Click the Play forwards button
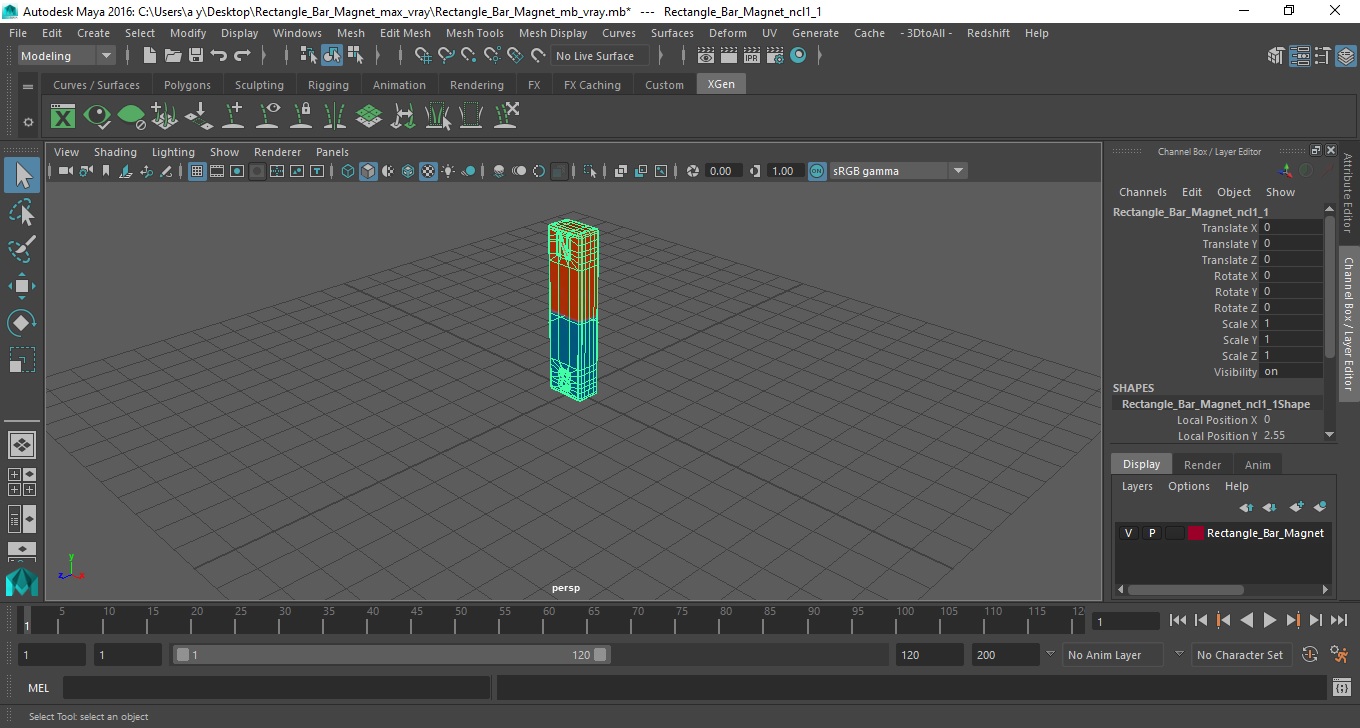1360x728 pixels. click(x=1270, y=621)
